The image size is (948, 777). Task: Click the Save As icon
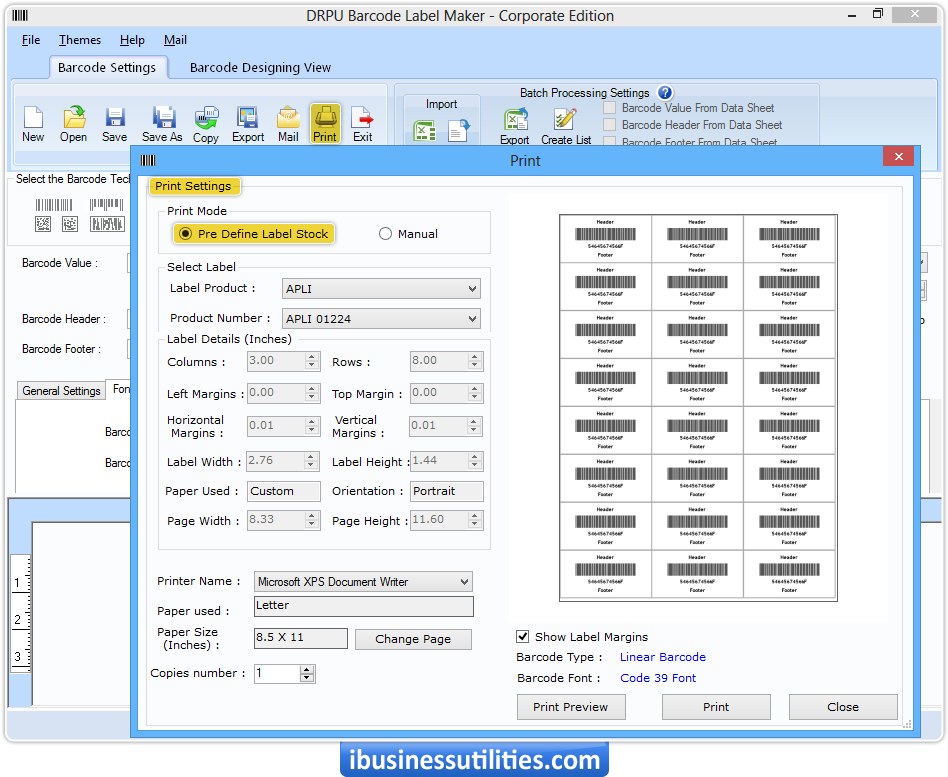pyautogui.click(x=162, y=124)
